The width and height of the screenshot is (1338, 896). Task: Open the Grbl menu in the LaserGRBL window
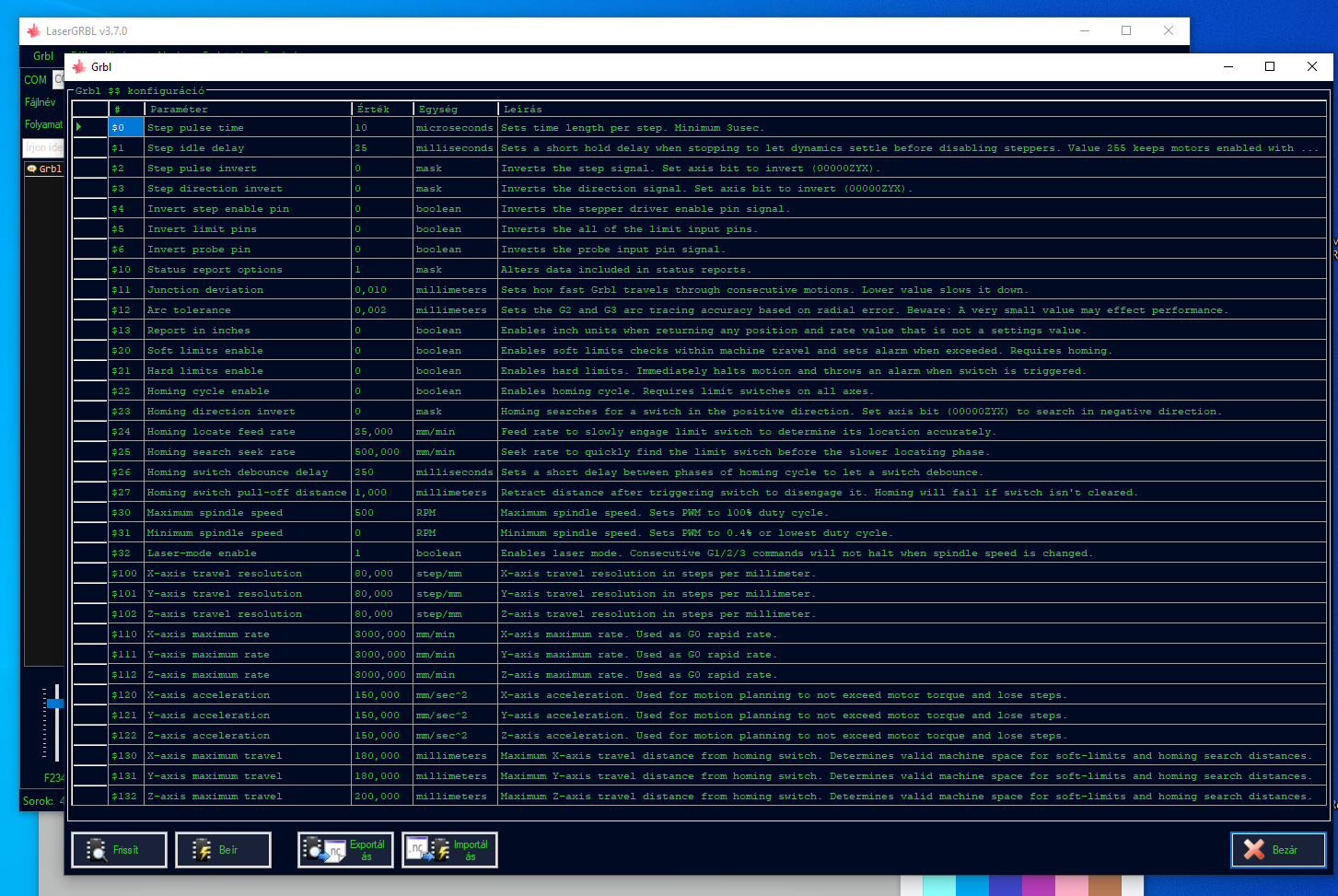(x=43, y=56)
